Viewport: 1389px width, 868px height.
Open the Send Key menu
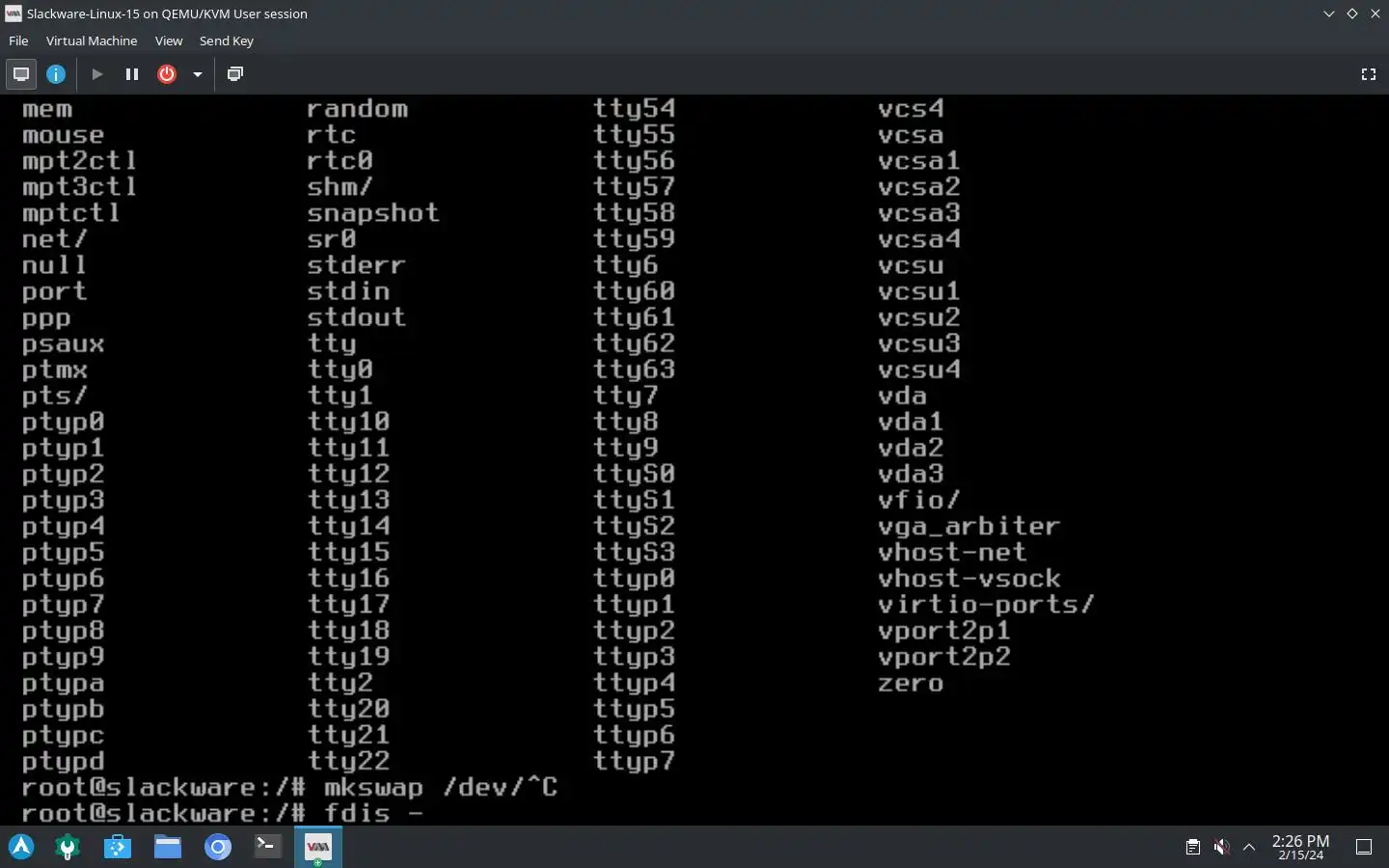tap(227, 41)
